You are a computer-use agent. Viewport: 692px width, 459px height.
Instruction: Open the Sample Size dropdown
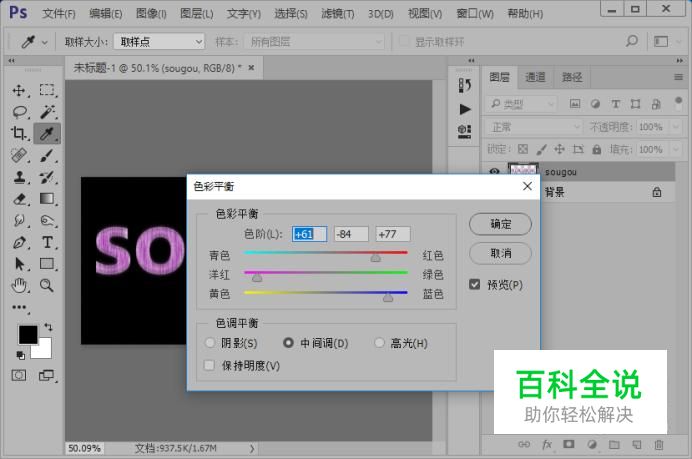pyautogui.click(x=159, y=41)
